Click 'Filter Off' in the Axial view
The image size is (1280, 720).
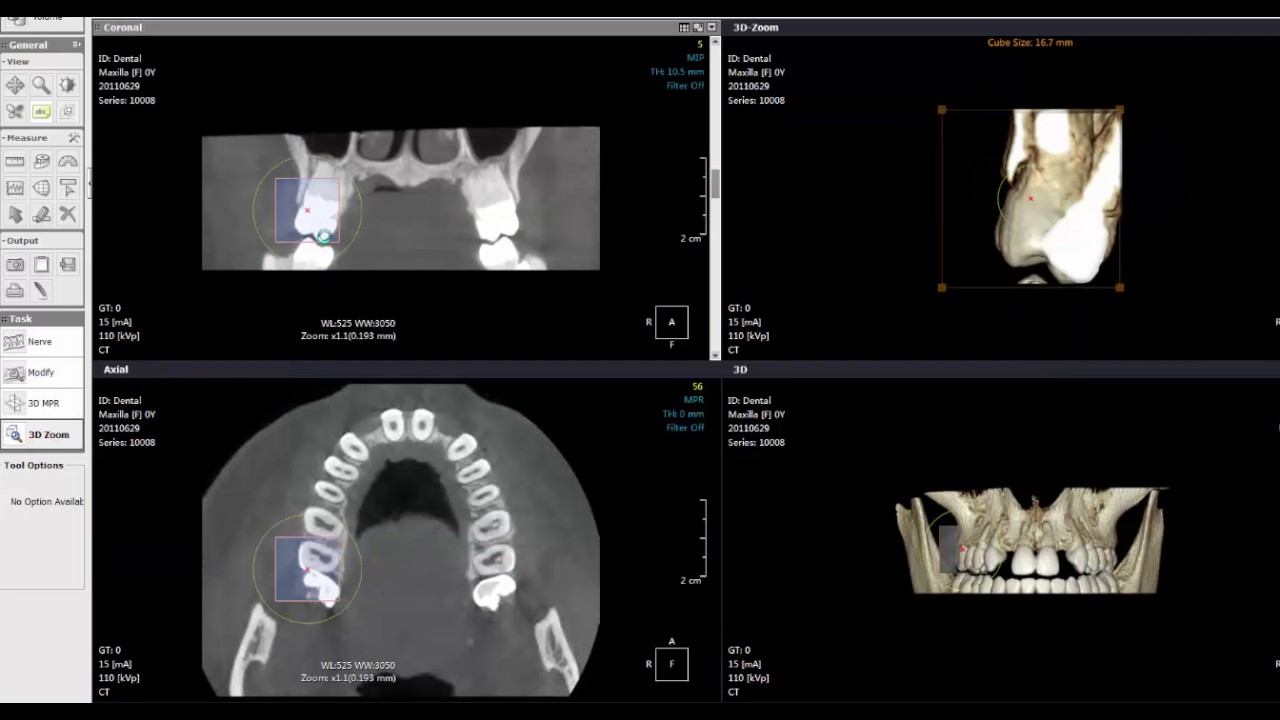click(685, 428)
